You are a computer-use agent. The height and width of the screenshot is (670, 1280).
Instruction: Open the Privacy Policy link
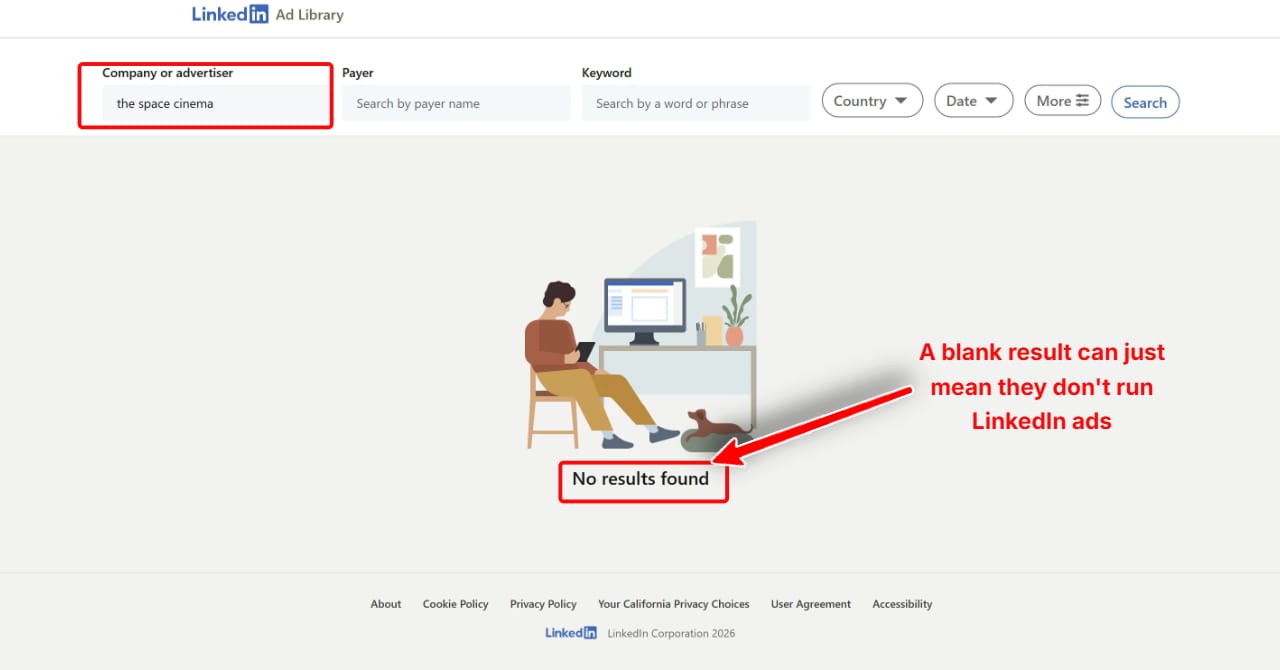pyautogui.click(x=543, y=604)
